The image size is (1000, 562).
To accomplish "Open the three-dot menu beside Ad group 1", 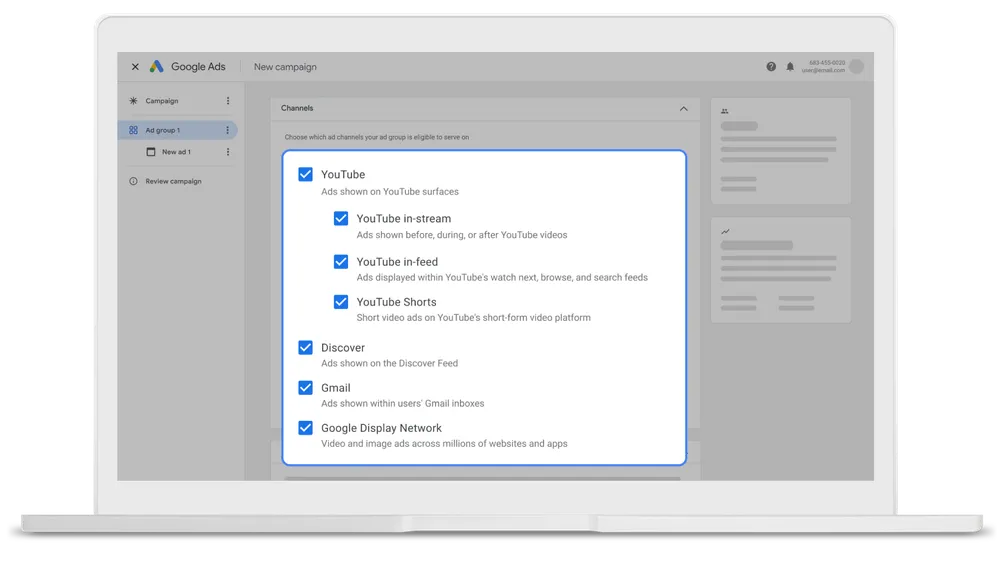I will (228, 130).
